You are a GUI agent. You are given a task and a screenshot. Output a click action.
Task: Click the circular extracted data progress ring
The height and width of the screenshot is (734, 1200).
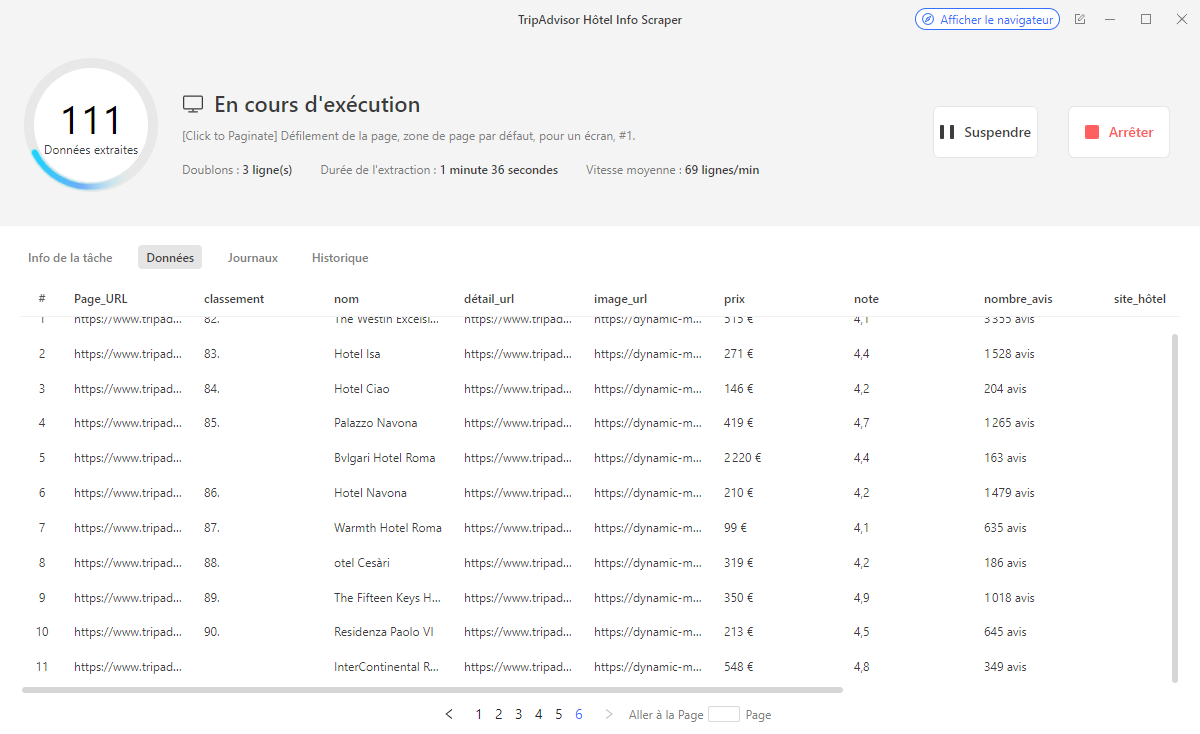click(91, 125)
